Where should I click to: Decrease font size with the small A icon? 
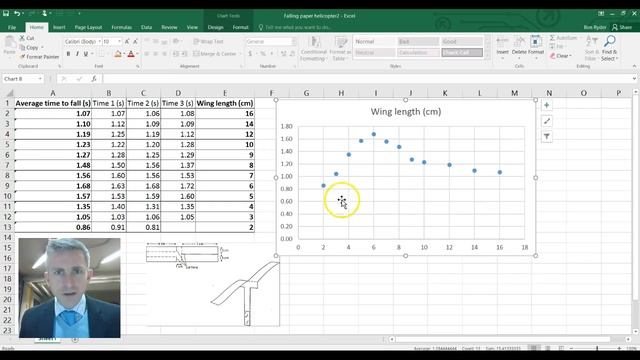[x=135, y=41]
